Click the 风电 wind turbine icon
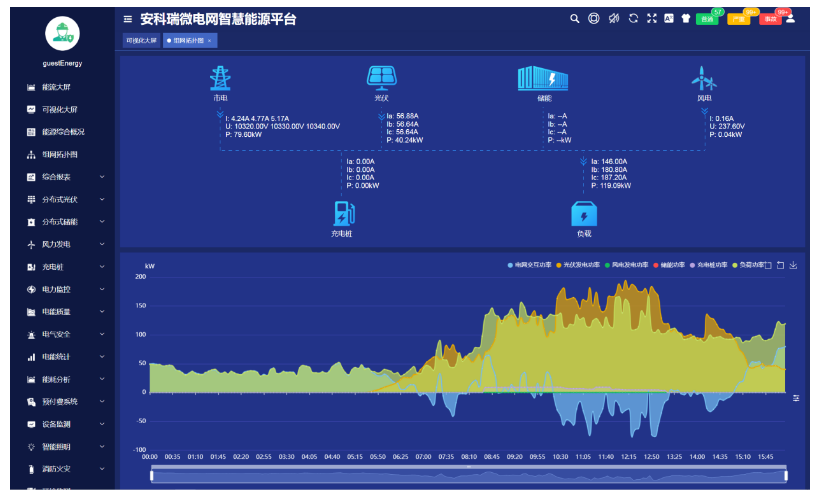 tap(704, 79)
